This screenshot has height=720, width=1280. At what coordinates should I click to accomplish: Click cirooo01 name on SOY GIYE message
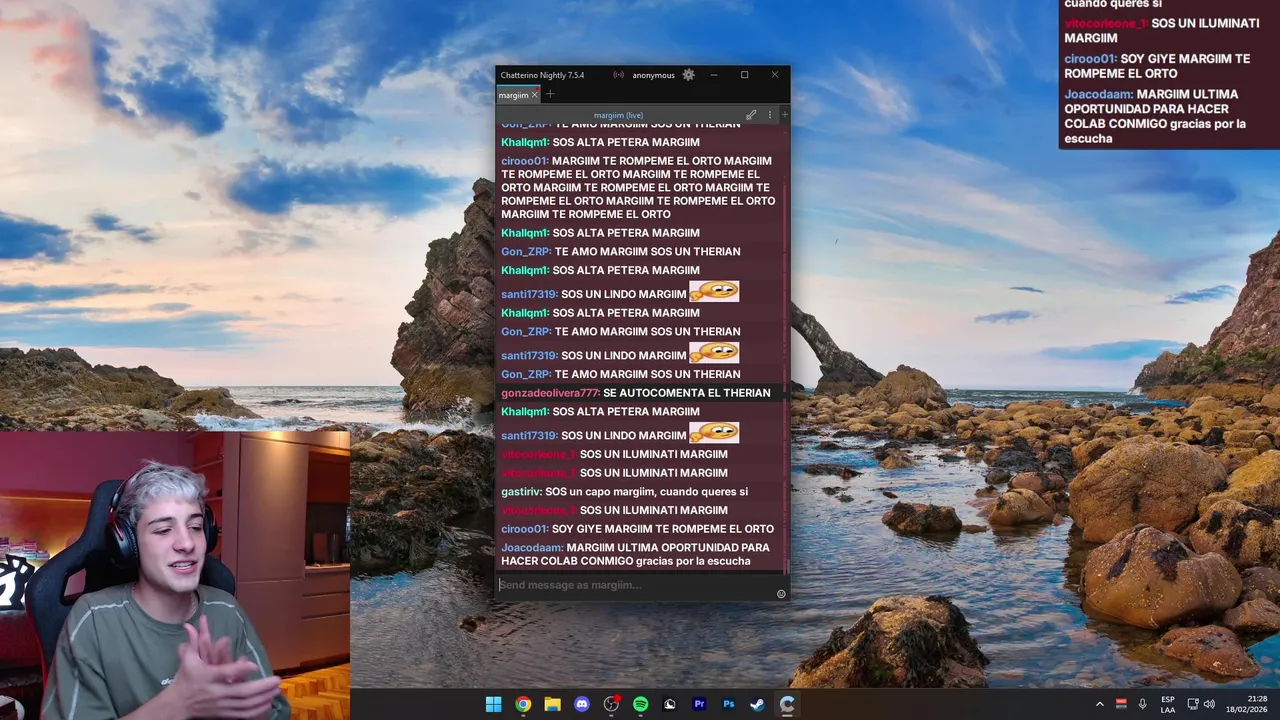tap(525, 529)
